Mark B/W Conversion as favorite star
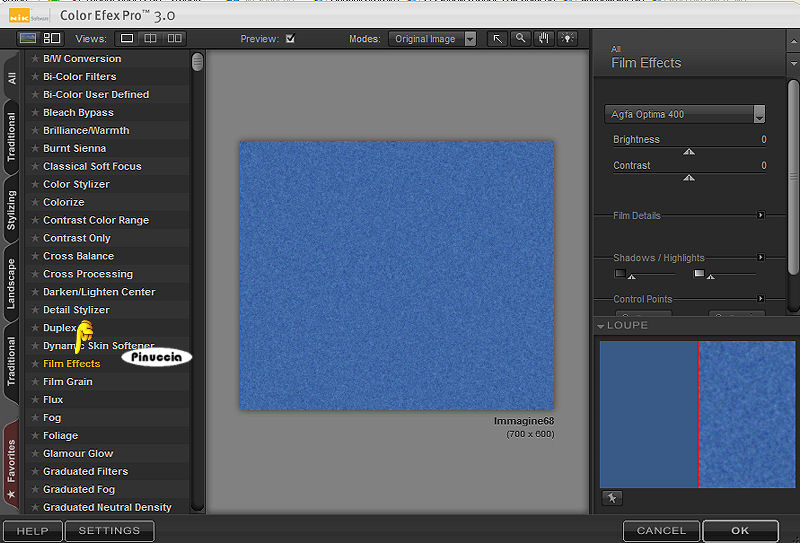The image size is (800, 543). [35, 59]
